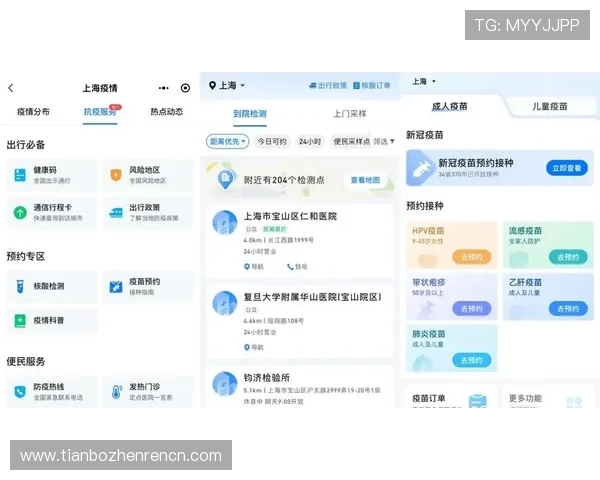This screenshot has height=480, width=600.
Task: Open the 热点动态 tab
Action: [166, 112]
